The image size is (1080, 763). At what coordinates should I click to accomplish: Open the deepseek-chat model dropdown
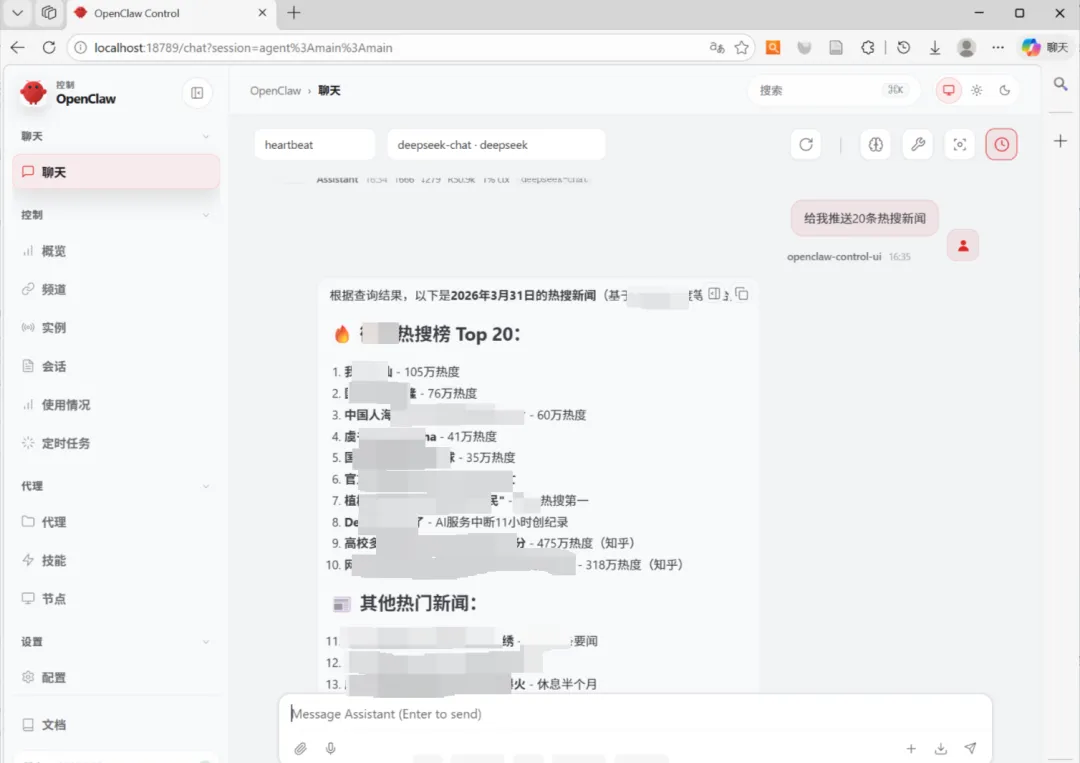(496, 145)
